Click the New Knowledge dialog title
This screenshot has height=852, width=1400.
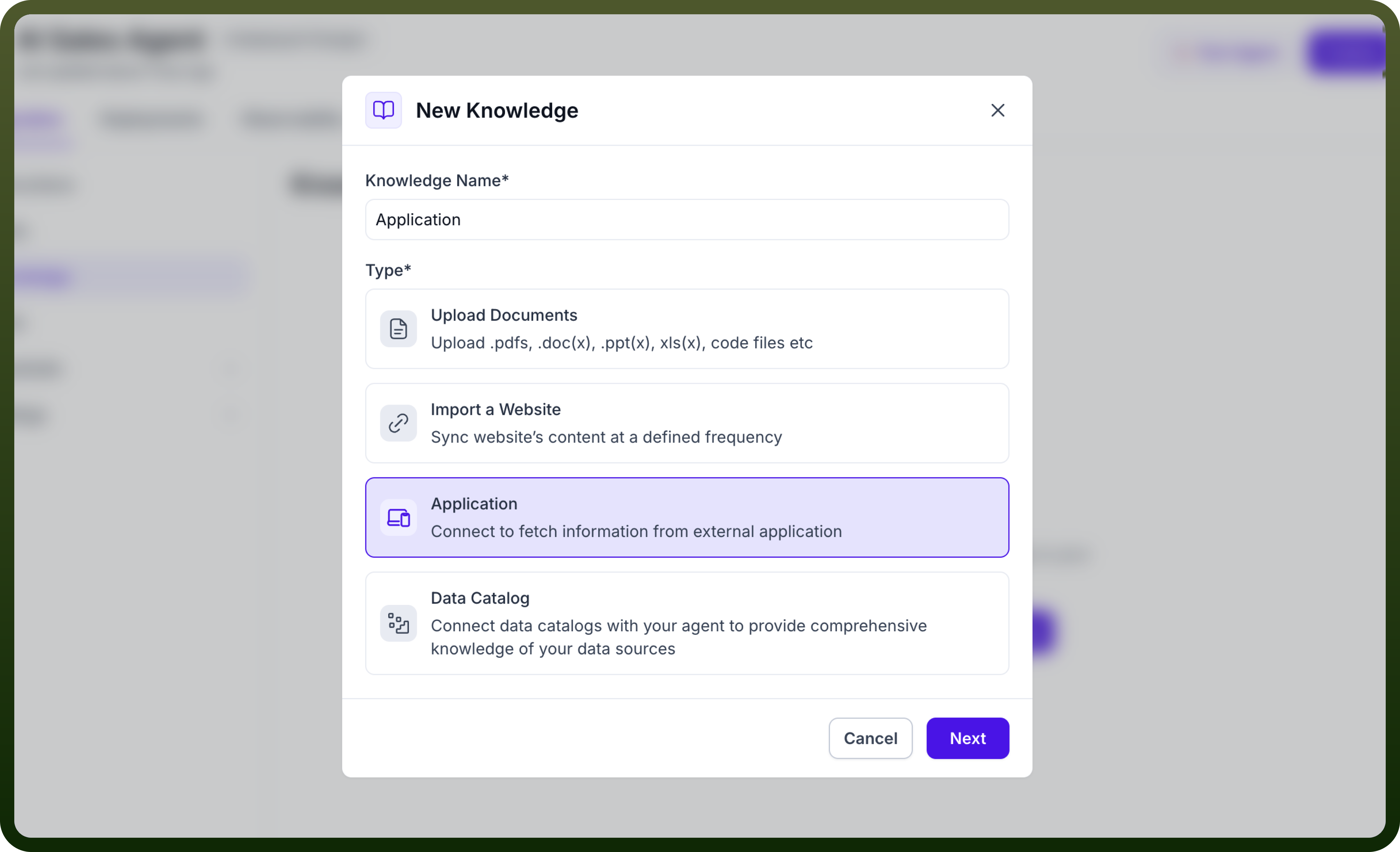point(497,110)
